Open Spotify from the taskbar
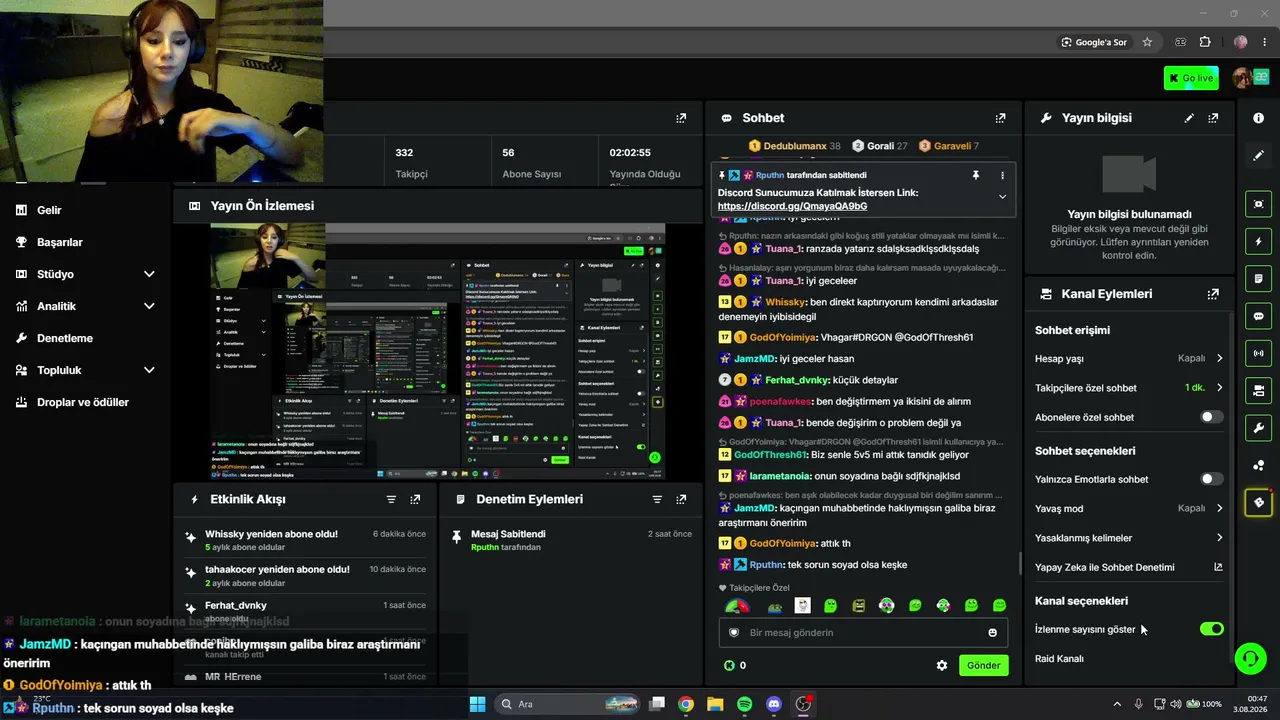Viewport: 1280px width, 720px height. (744, 704)
